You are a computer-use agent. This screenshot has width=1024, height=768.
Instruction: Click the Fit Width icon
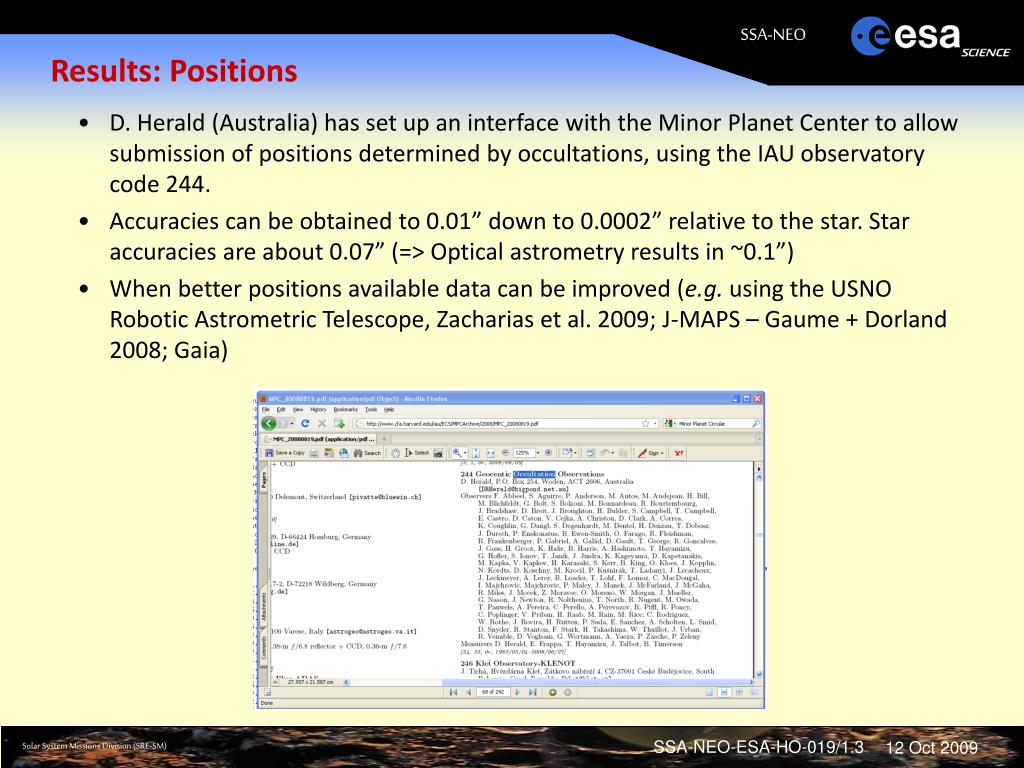[490, 453]
